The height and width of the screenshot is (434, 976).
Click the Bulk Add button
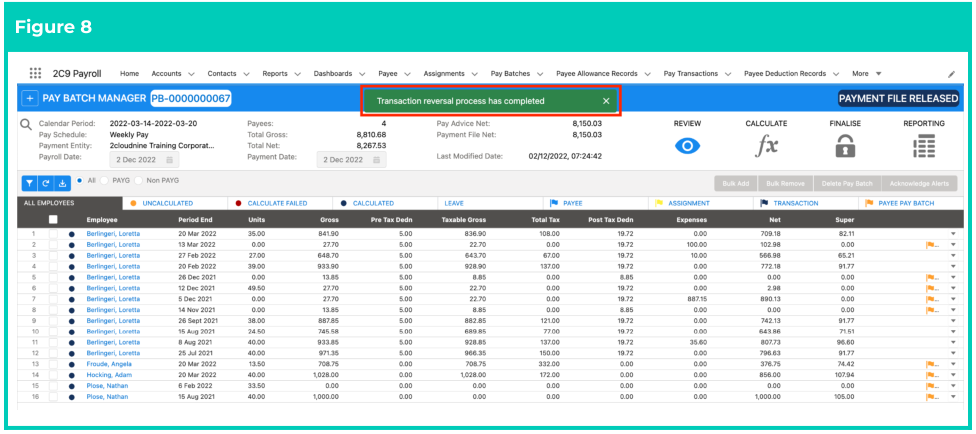[735, 184]
